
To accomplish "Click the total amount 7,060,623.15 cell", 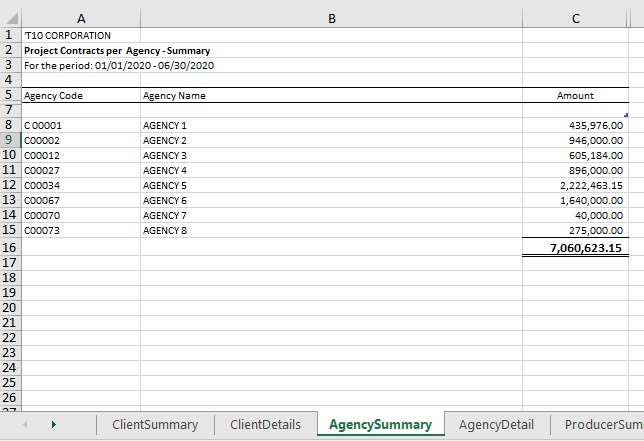I will pos(575,247).
